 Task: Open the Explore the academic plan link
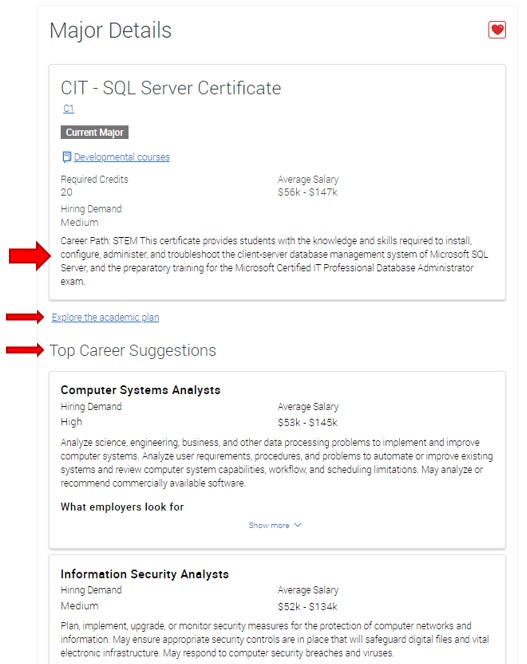(x=105, y=317)
